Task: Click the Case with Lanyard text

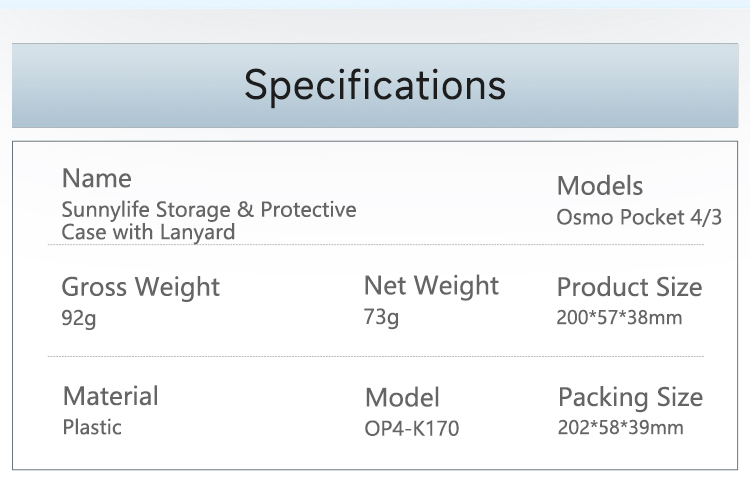Action: click(x=148, y=232)
